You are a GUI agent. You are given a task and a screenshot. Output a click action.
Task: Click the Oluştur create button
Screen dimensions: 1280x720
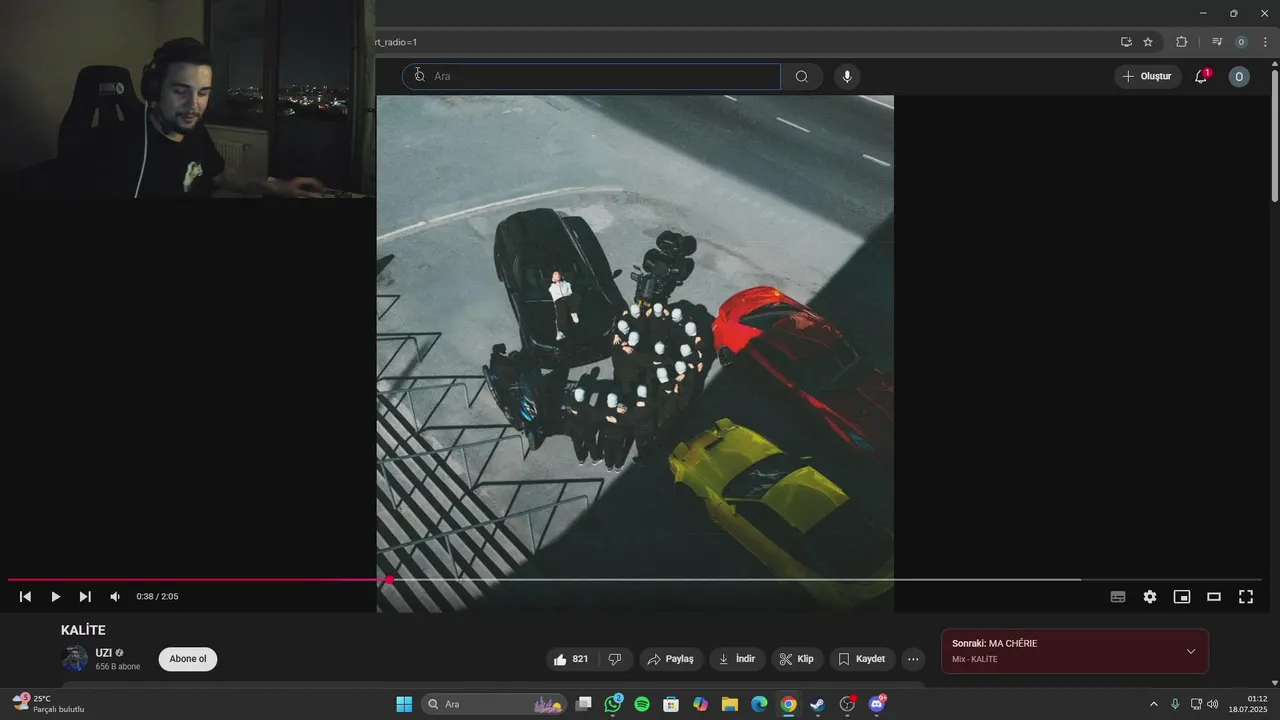[x=1147, y=77]
